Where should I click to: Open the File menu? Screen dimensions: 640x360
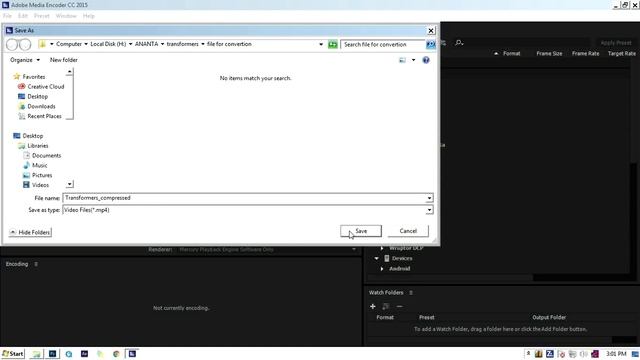(x=7, y=16)
